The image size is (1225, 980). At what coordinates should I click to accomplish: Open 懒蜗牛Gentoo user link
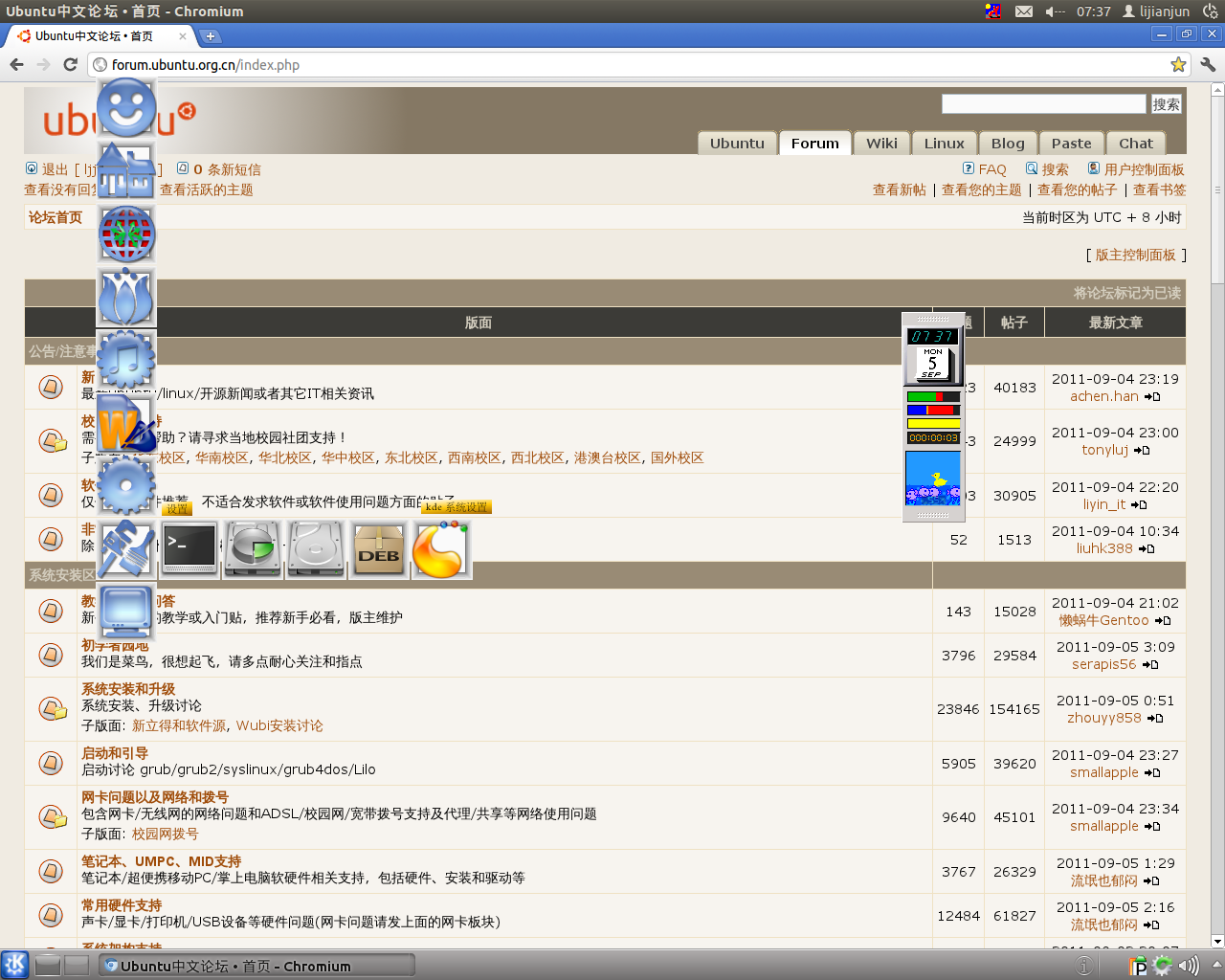click(x=1103, y=620)
